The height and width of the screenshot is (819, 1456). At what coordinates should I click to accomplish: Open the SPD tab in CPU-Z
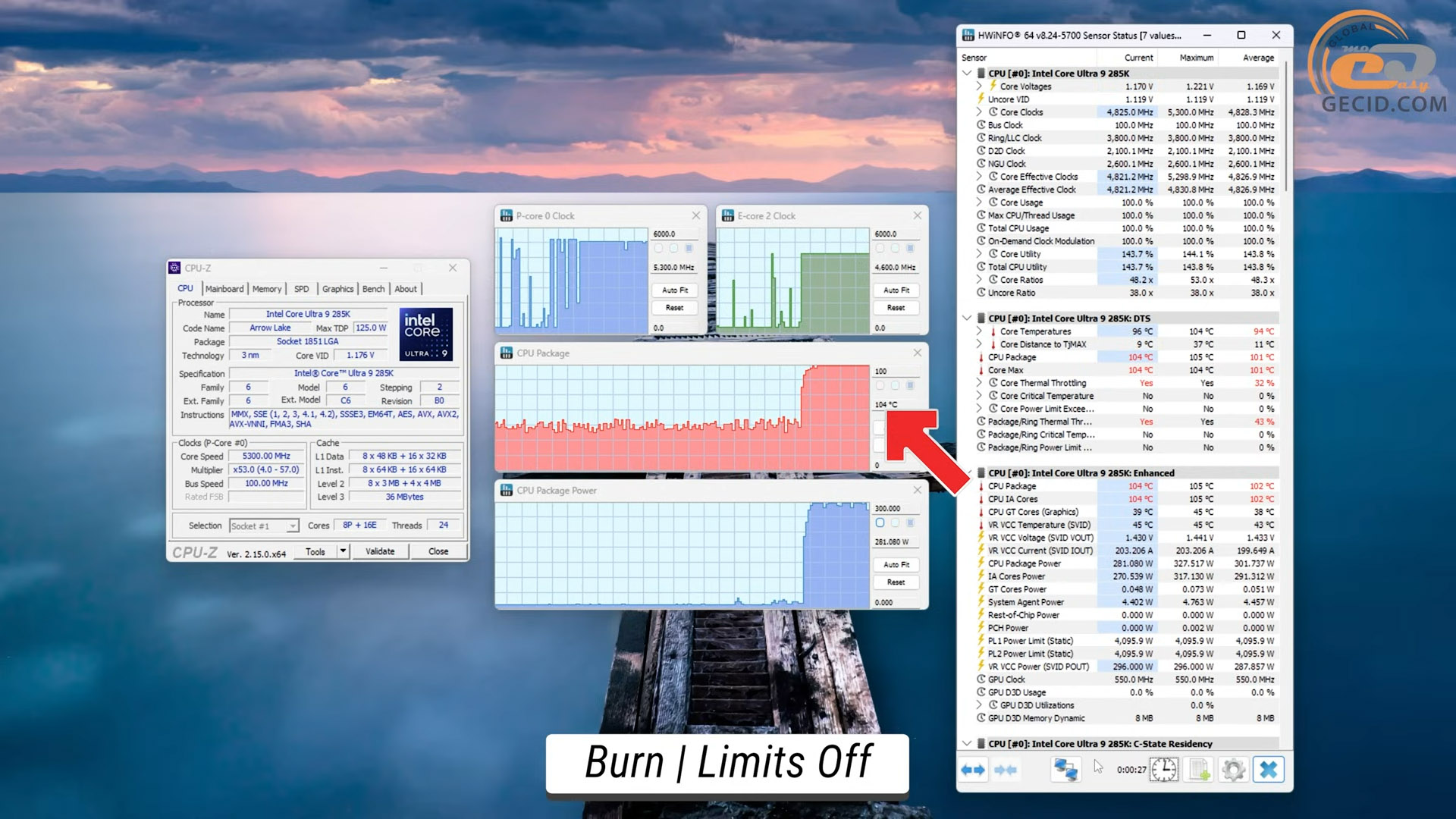click(302, 289)
